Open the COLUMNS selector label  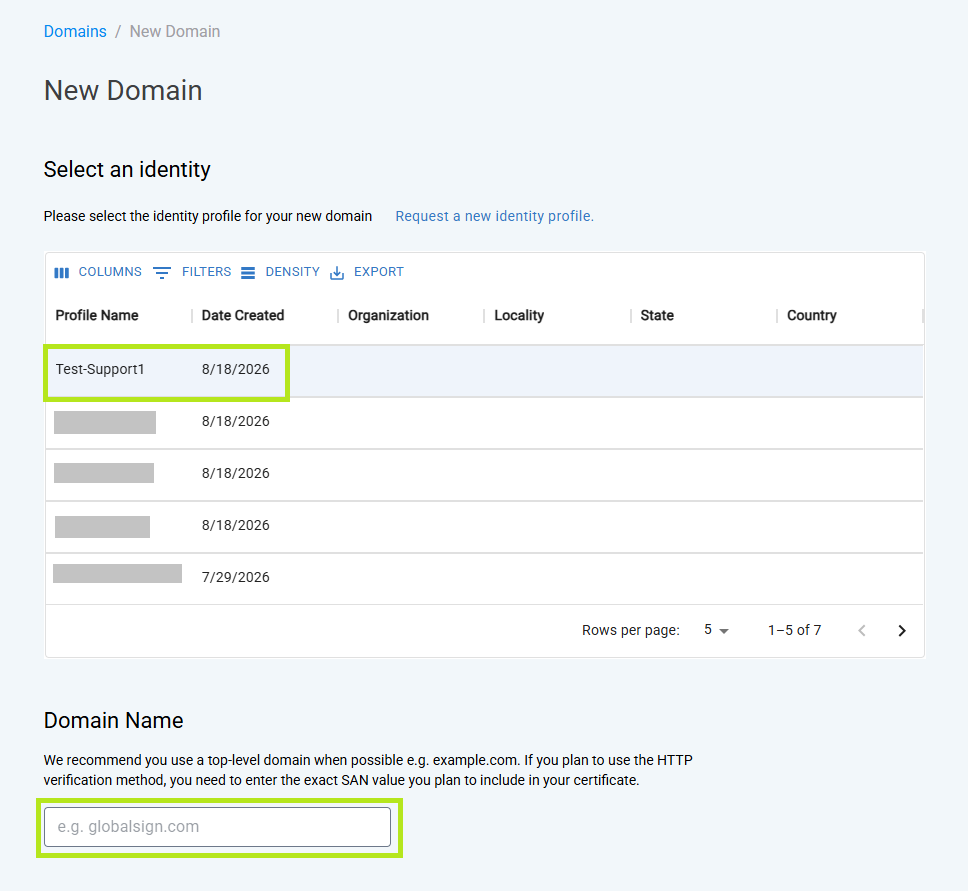110,272
